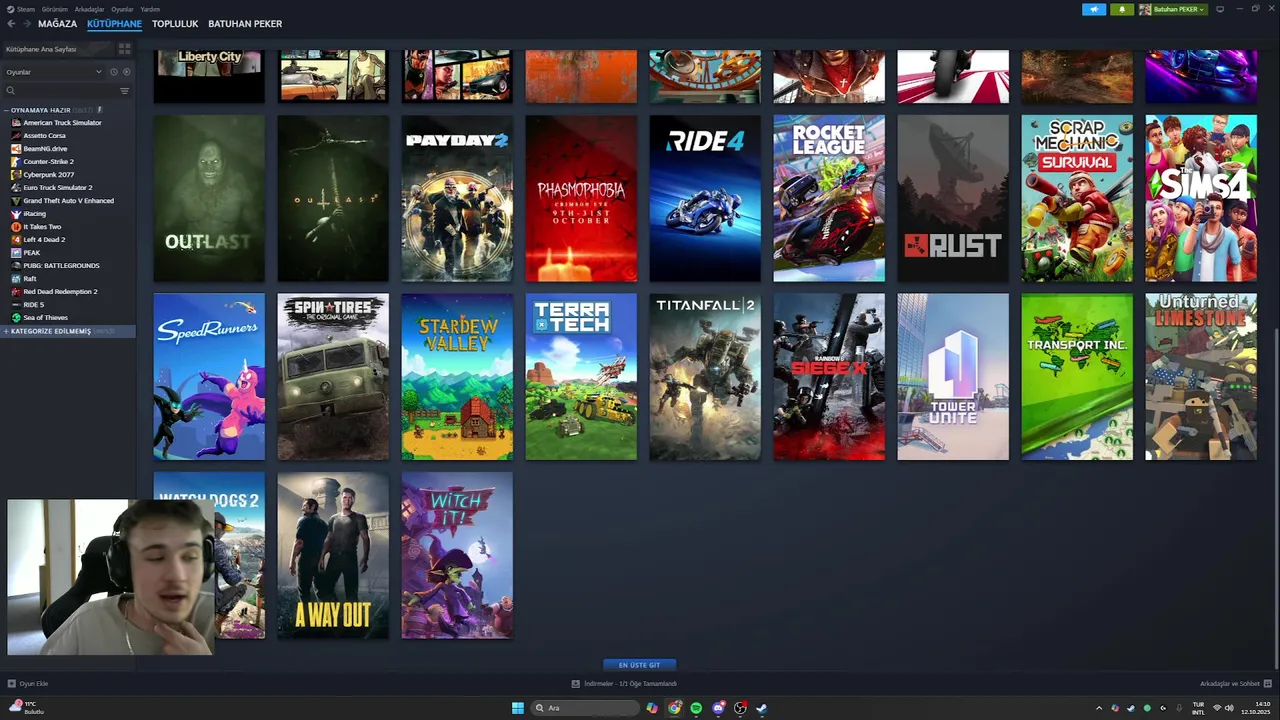The width and height of the screenshot is (1280, 720).
Task: Open the Batuhan PEKER account dropdown
Action: [x=1173, y=9]
